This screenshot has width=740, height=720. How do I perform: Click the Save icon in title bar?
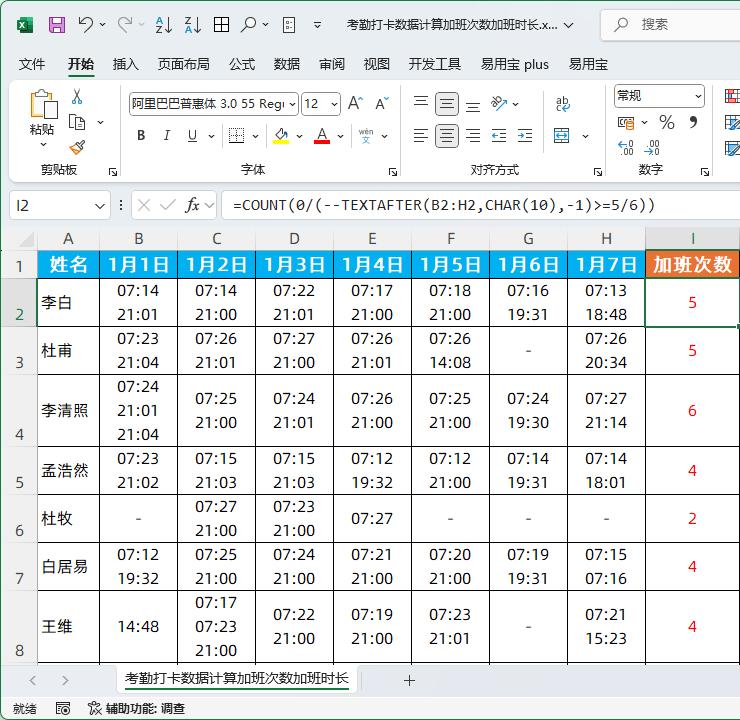[57, 25]
